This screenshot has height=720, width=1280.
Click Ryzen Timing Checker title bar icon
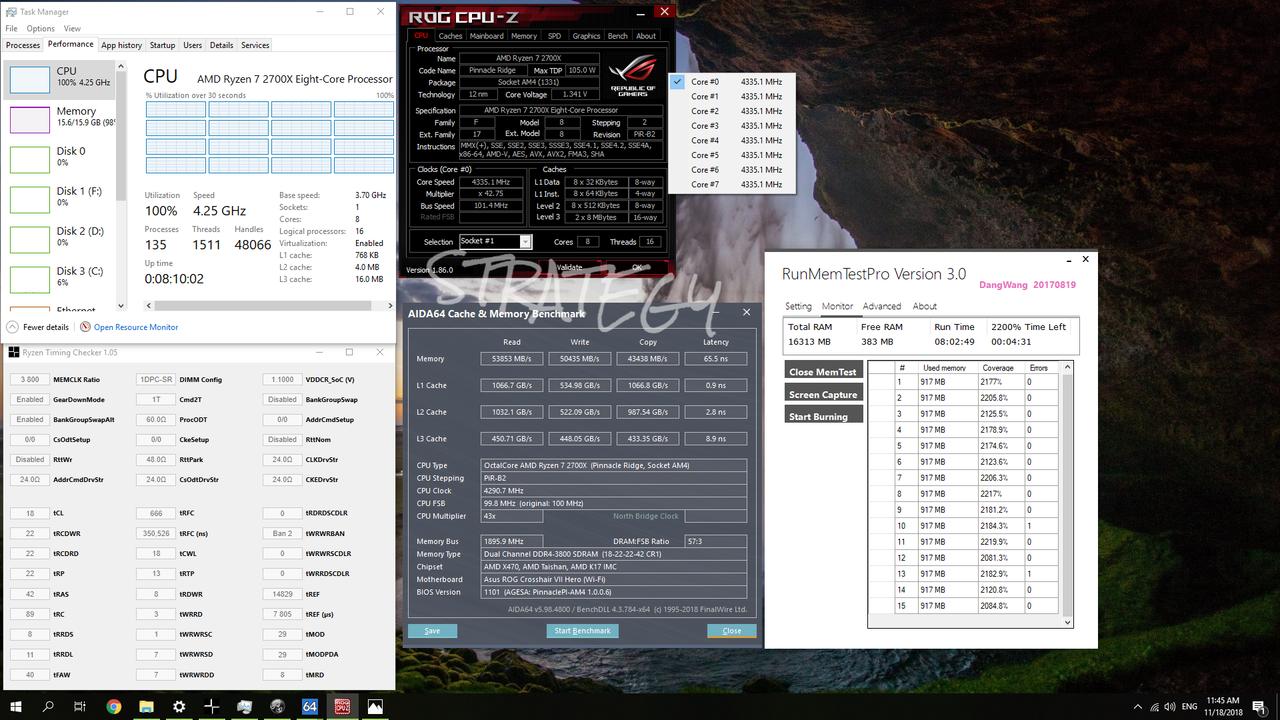pyautogui.click(x=13, y=352)
